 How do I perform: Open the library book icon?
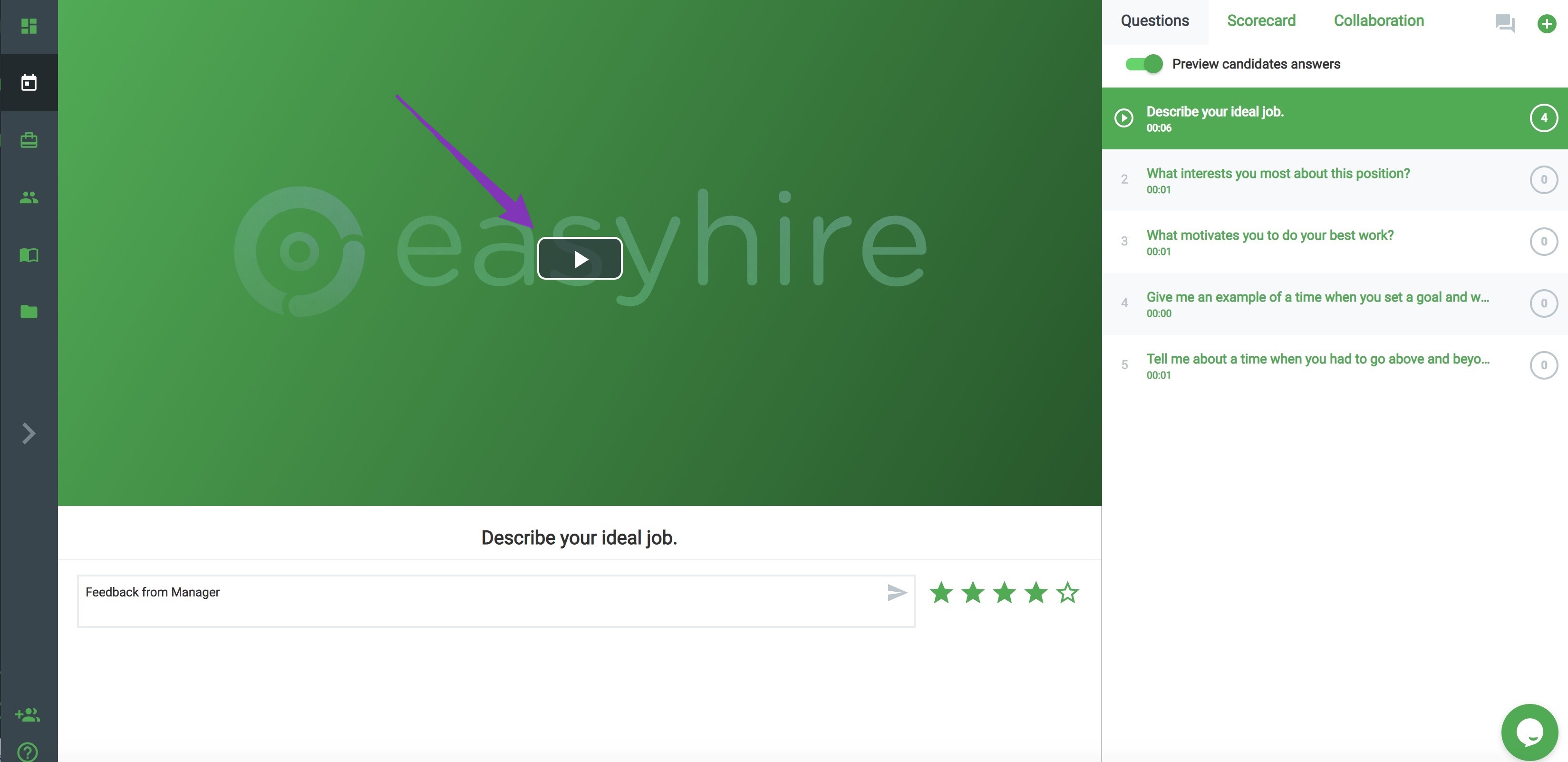(29, 254)
